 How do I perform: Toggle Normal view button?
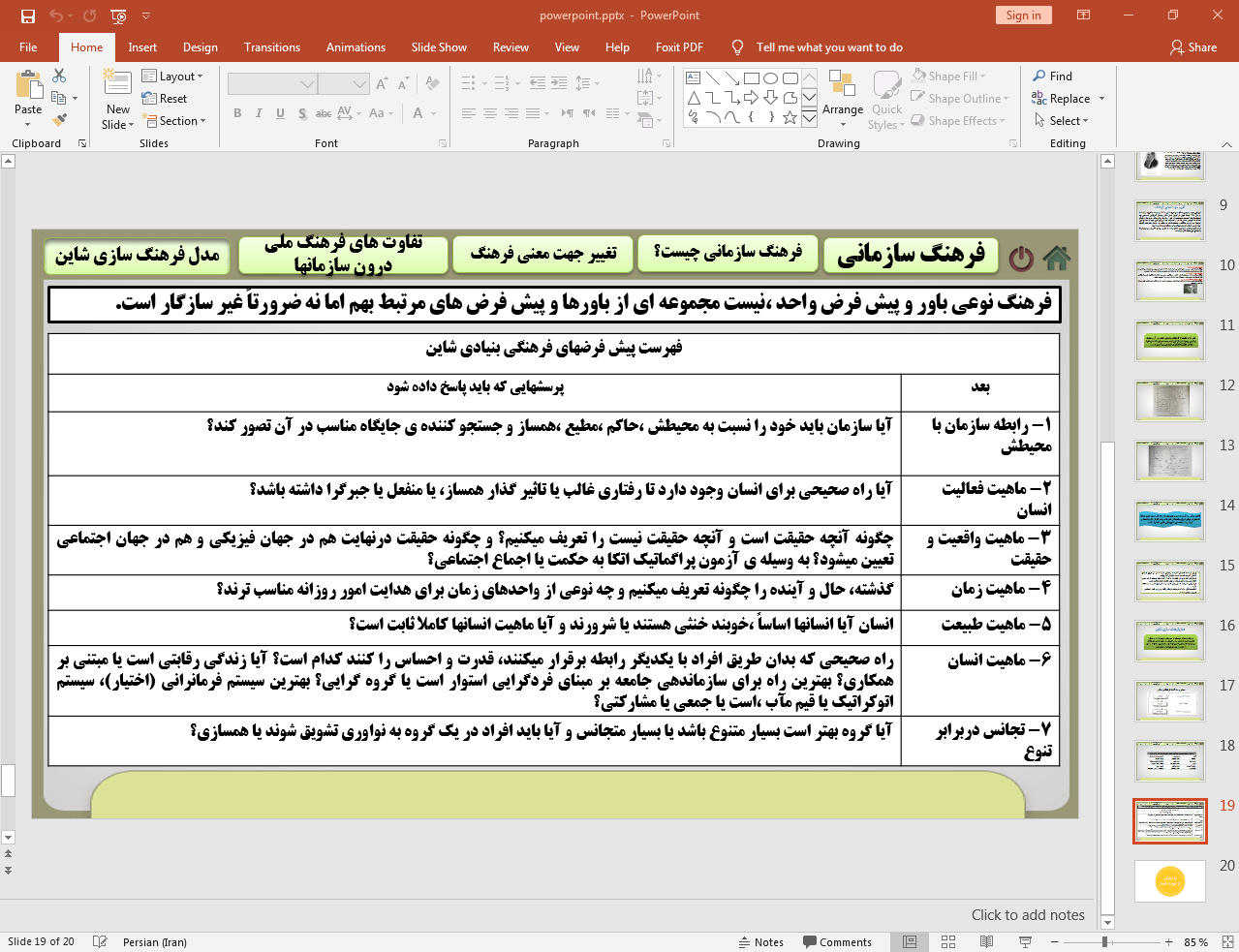909,941
